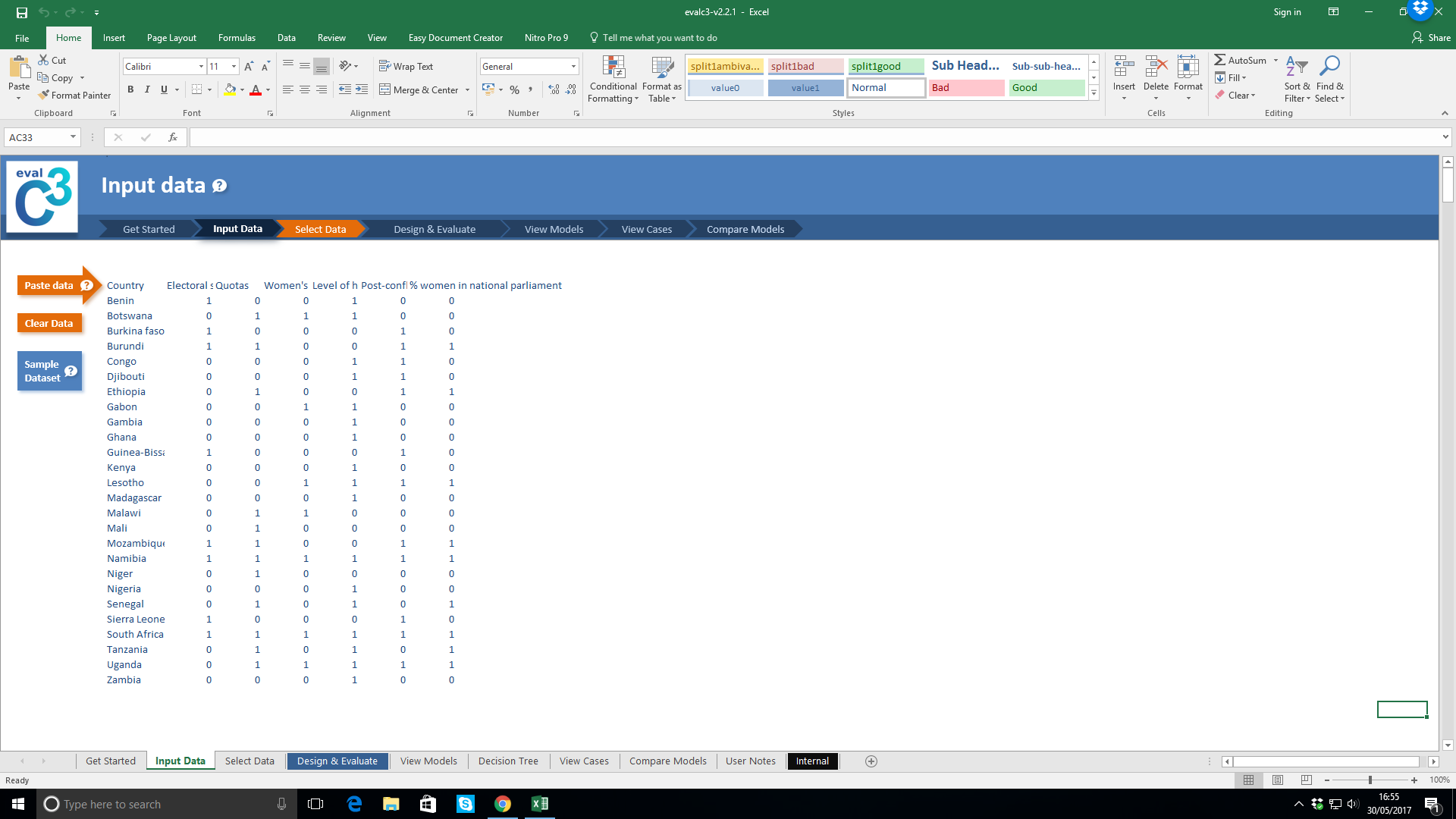Toggle bold formatting

130,89
